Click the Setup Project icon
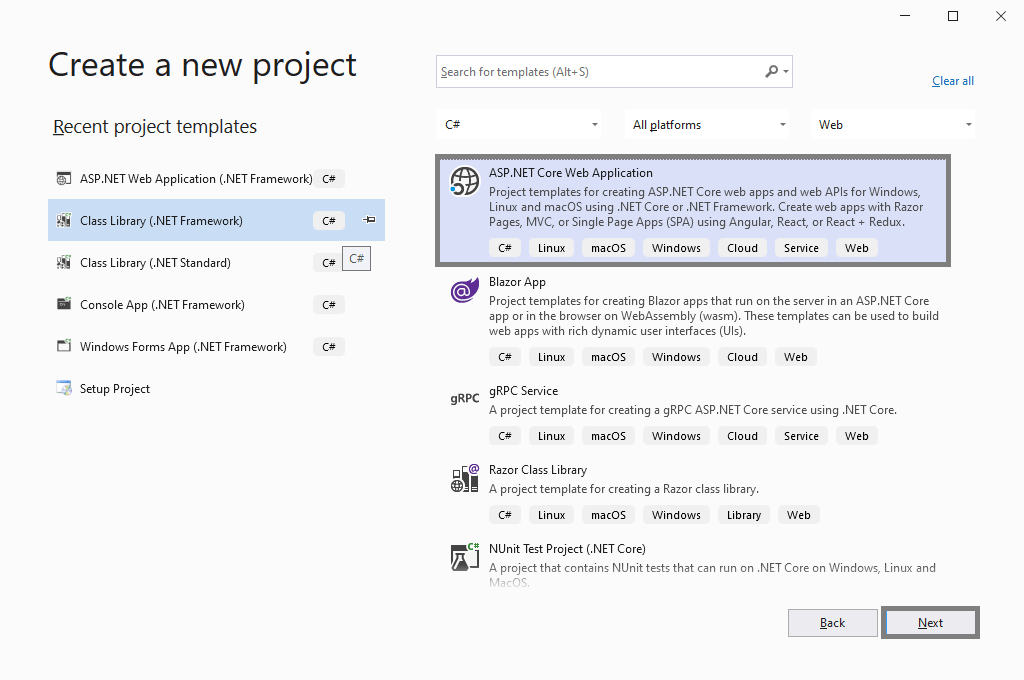 click(63, 388)
